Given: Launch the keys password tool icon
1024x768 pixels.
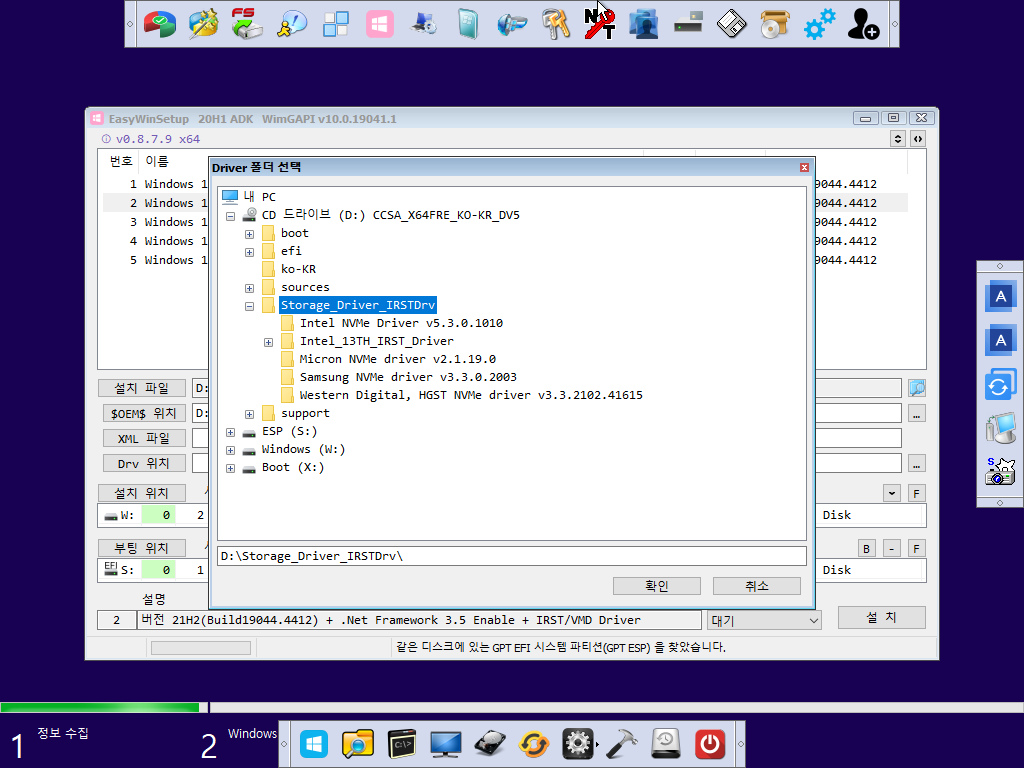Looking at the screenshot, I should (556, 24).
